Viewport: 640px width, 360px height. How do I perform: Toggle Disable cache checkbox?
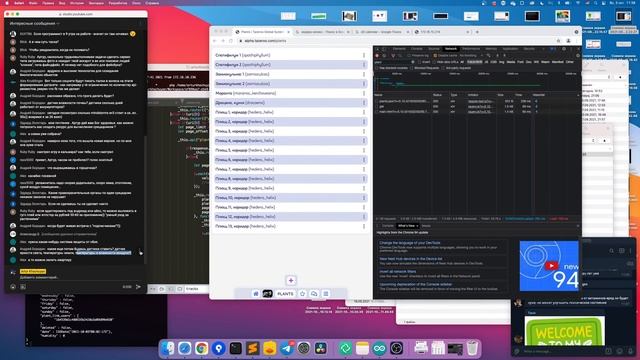tap(435, 56)
